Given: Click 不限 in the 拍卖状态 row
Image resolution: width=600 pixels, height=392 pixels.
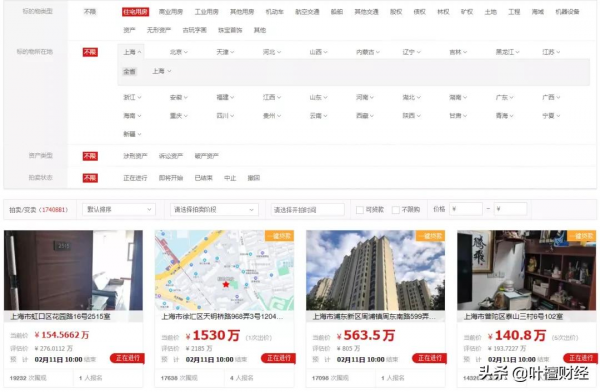Looking at the screenshot, I should click(x=90, y=178).
